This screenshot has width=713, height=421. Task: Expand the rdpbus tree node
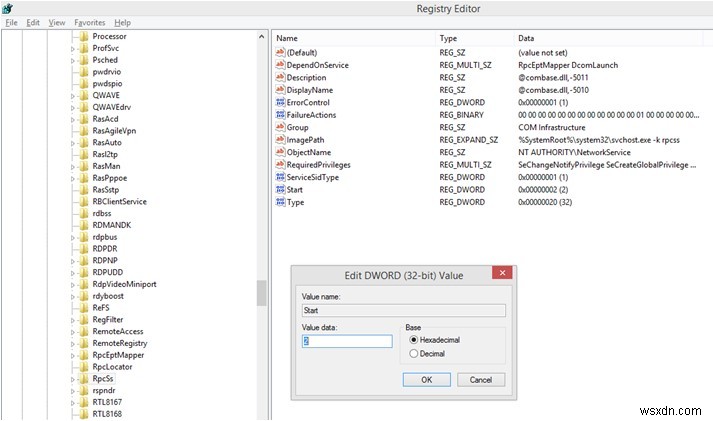click(73, 237)
